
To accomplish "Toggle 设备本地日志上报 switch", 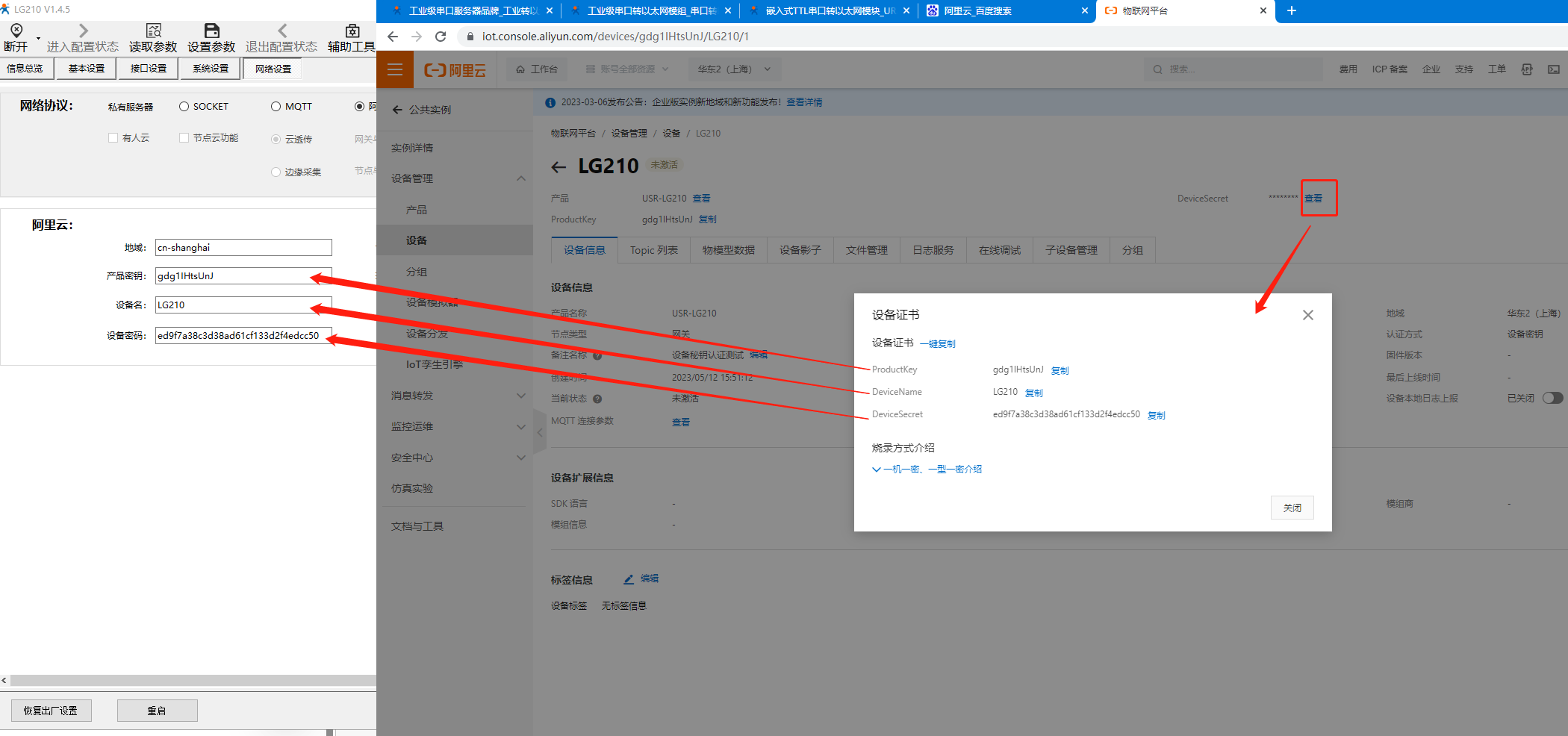I will (1552, 398).
